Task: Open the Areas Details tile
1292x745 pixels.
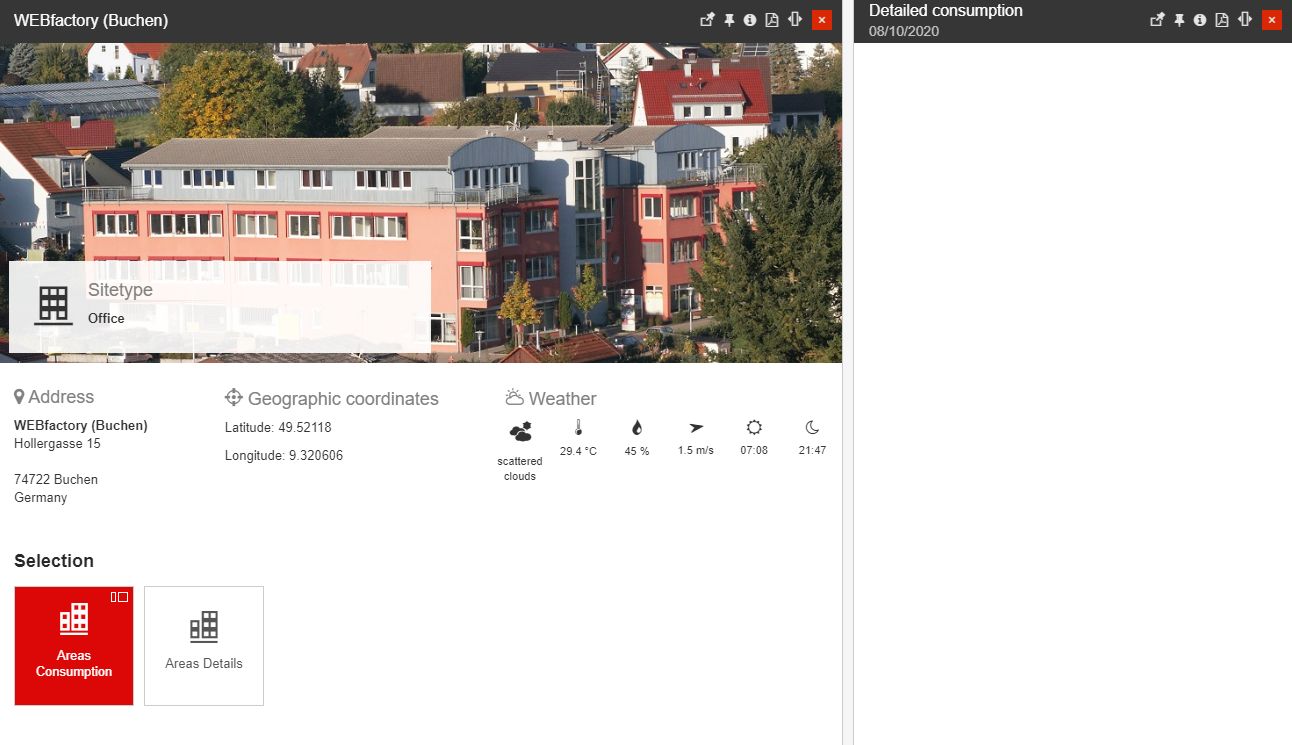Action: pyautogui.click(x=204, y=646)
